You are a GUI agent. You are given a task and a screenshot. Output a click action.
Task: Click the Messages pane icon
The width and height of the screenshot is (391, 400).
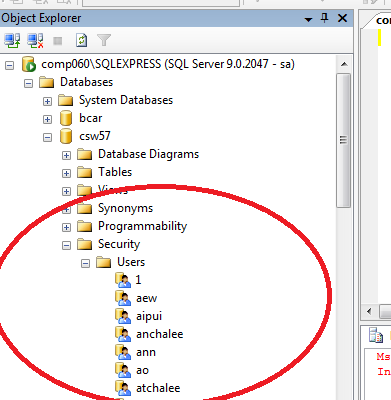[375, 335]
